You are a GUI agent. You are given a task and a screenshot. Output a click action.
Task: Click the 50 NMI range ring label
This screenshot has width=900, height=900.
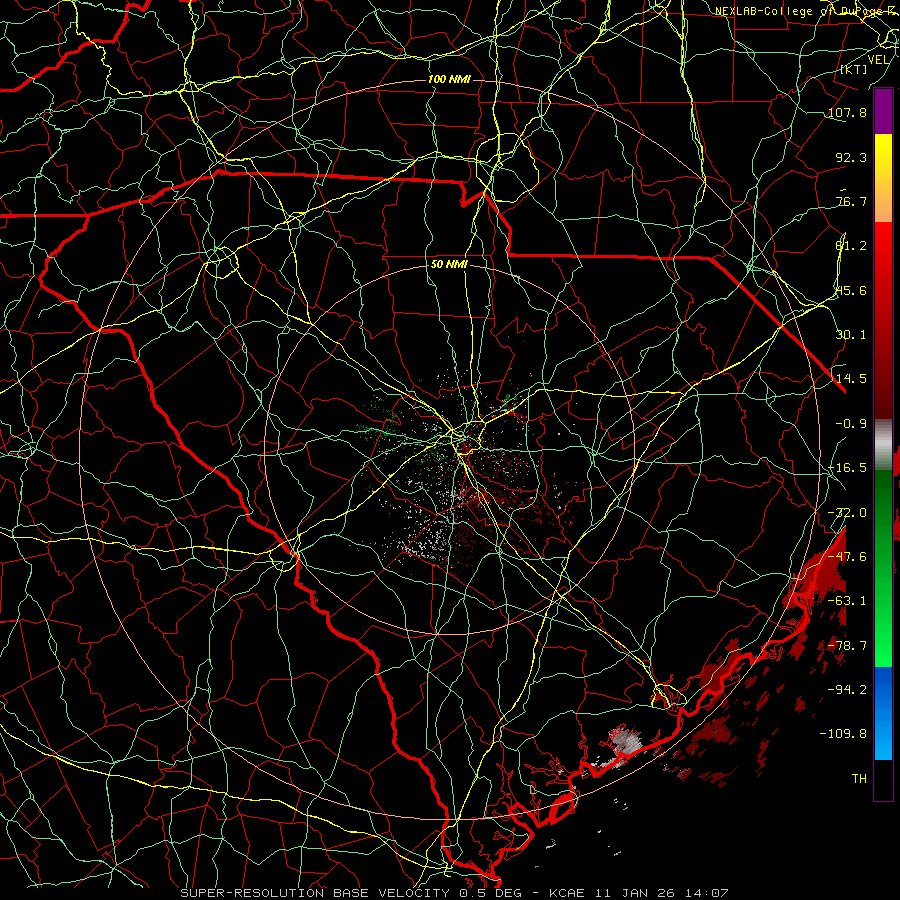pyautogui.click(x=449, y=265)
